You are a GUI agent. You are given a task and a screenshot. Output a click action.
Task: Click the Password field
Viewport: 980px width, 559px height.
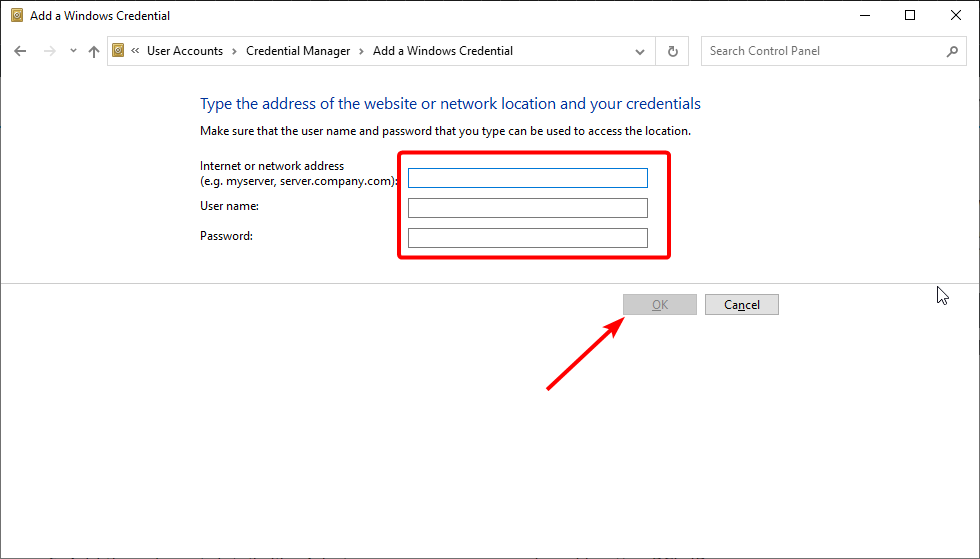(528, 238)
